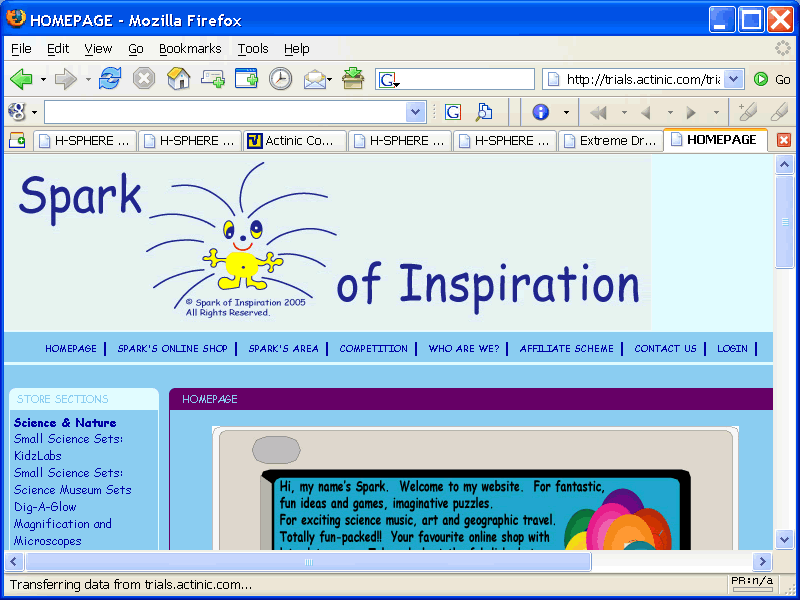The image size is (800, 600).
Task: Go back with the green Back arrow
Action: click(21, 79)
